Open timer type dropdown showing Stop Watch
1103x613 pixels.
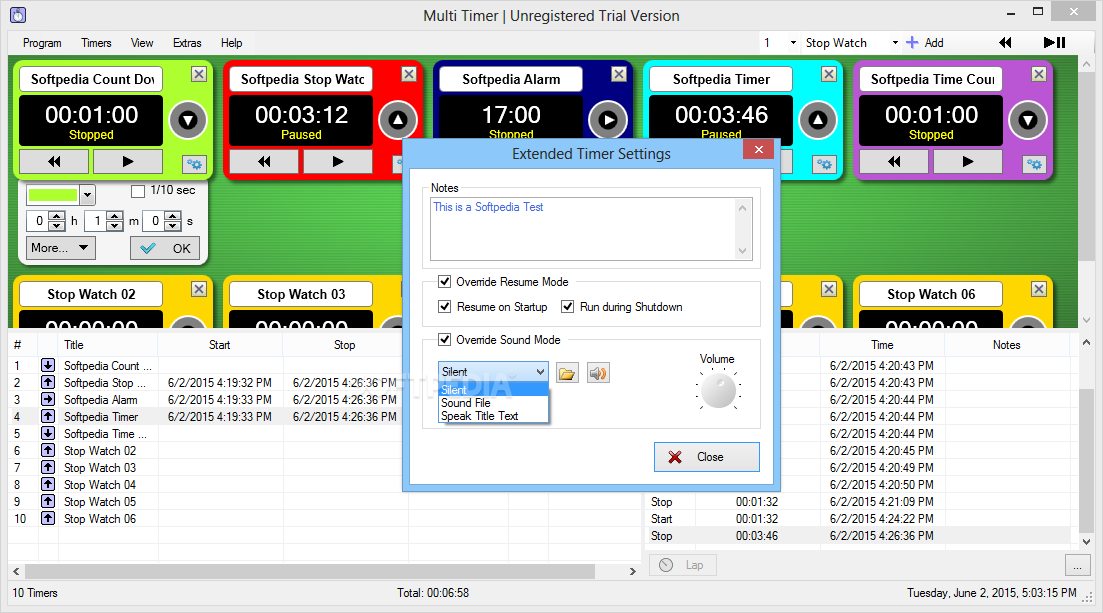pyautogui.click(x=895, y=43)
